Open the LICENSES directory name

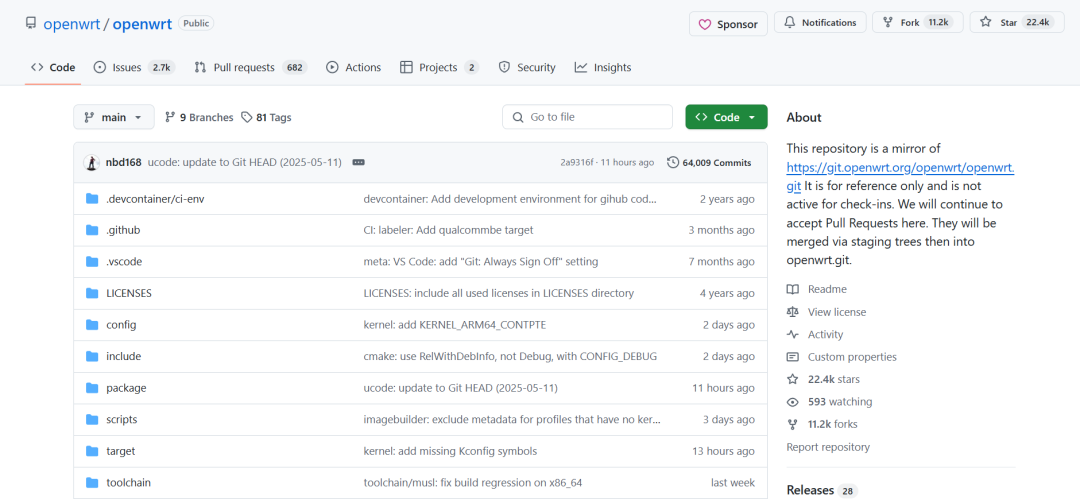point(129,293)
